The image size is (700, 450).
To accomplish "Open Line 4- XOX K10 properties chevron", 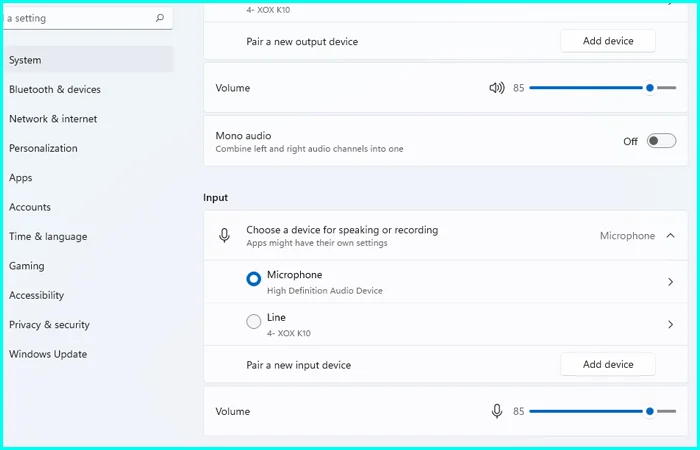I will click(x=670, y=324).
